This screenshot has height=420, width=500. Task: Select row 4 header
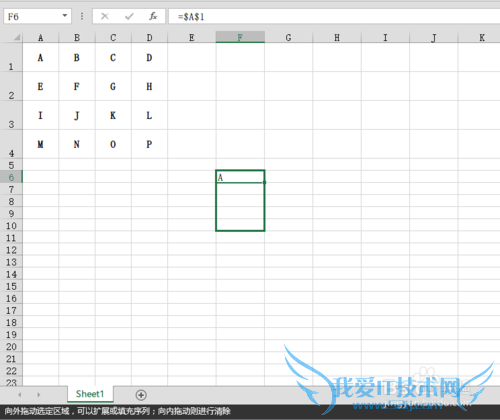click(11, 144)
